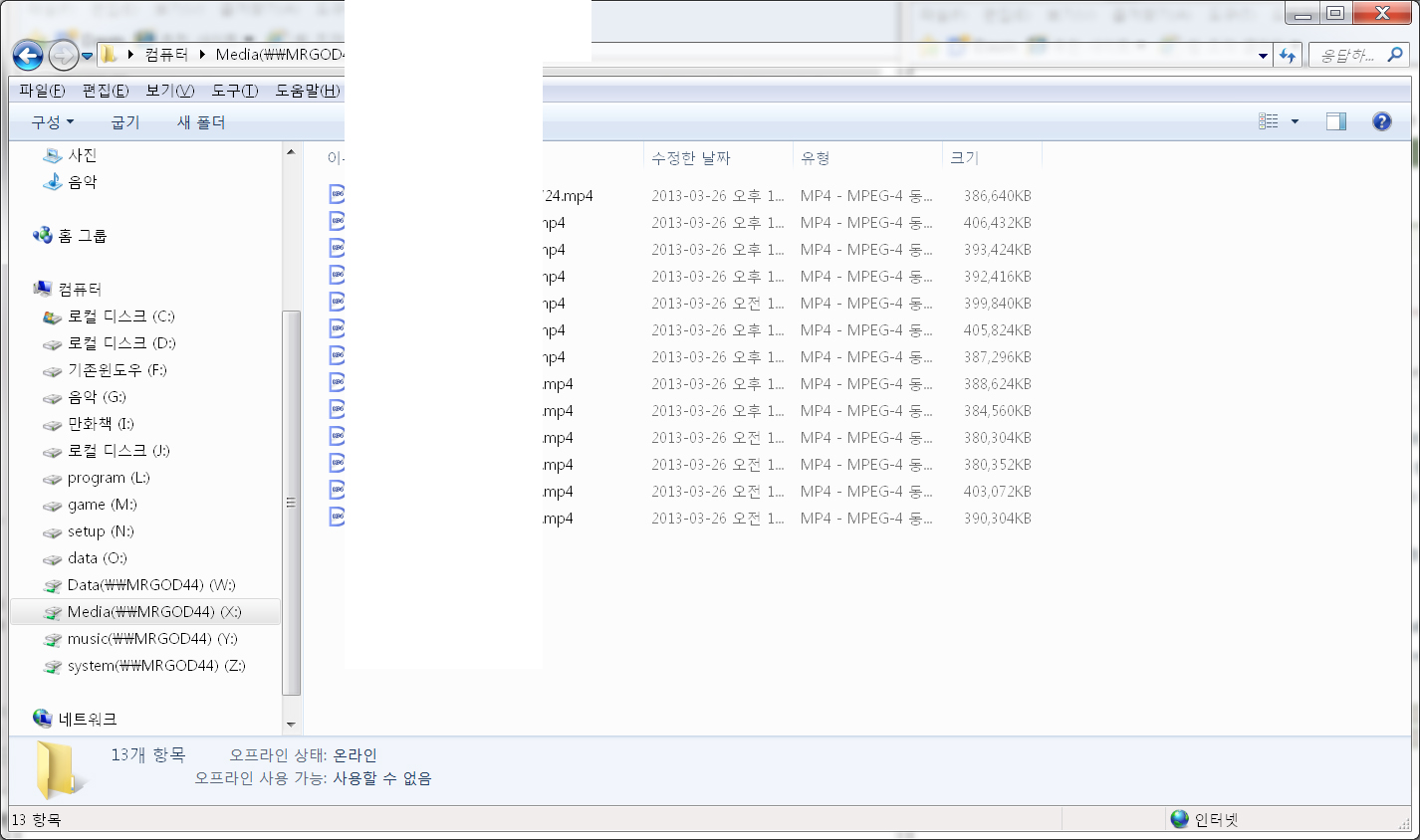Click the magnifier icon in the search box
The width and height of the screenshot is (1420, 840).
tap(1394, 56)
